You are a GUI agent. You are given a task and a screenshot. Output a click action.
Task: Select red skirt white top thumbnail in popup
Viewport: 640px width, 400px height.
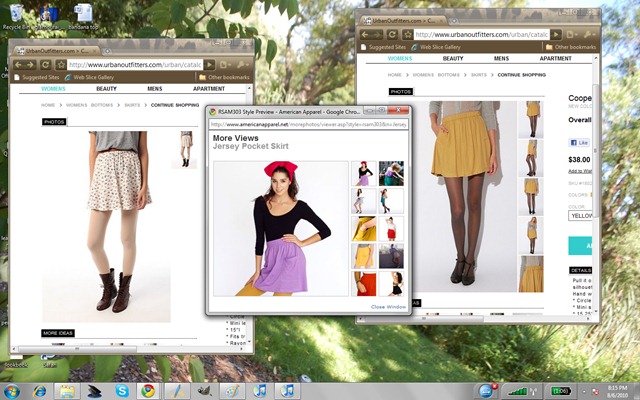tap(391, 229)
